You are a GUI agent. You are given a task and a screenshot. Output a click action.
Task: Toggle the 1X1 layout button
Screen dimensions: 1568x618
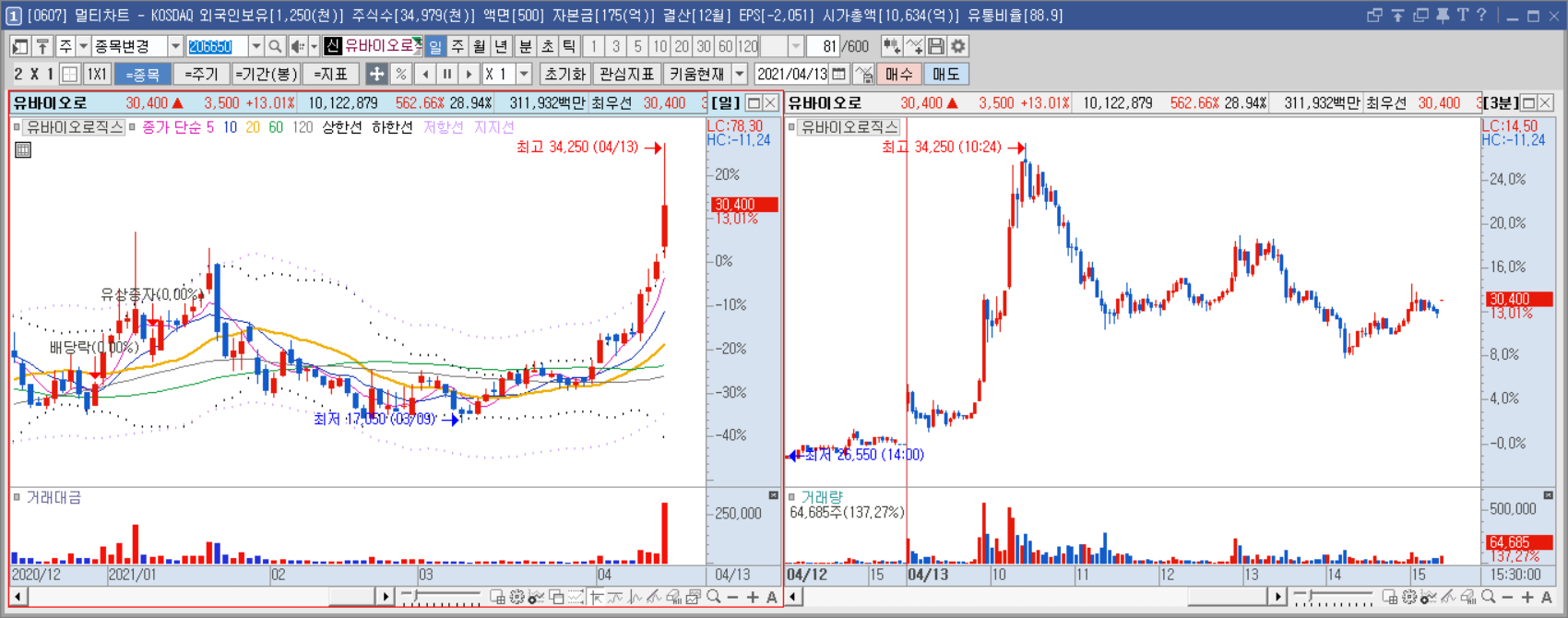(x=97, y=74)
